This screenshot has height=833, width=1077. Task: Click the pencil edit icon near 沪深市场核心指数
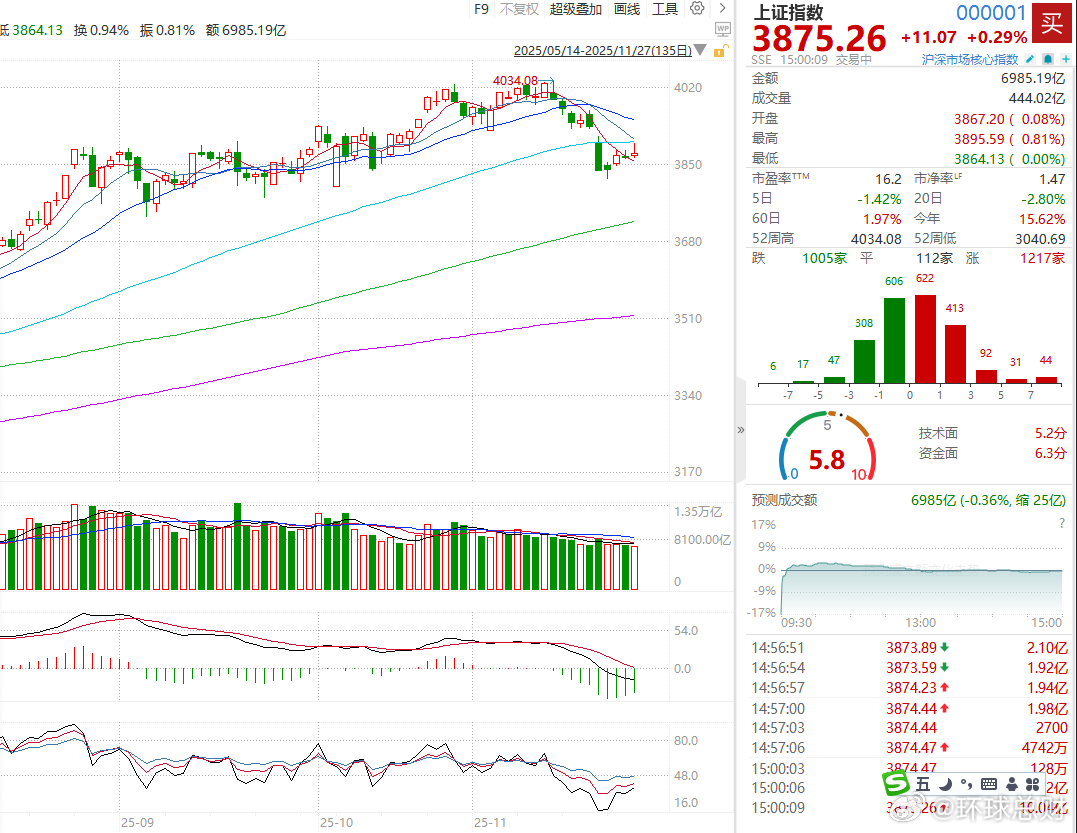pyautogui.click(x=1030, y=59)
